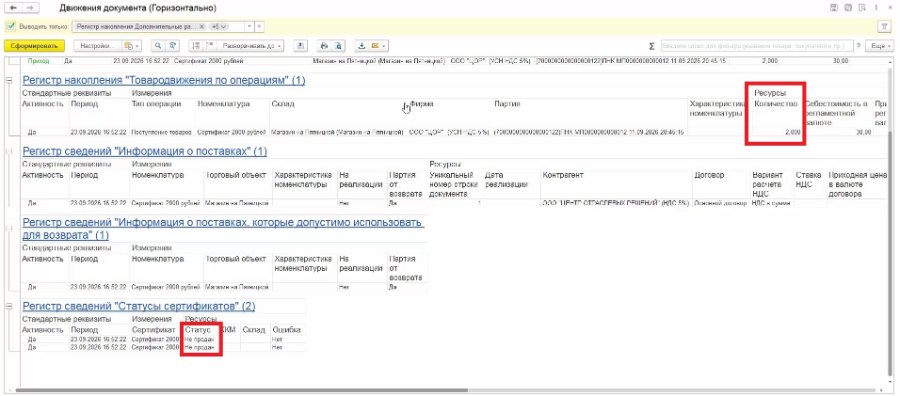The height and width of the screenshot is (396, 900).
Task: Select the 'Тип операции' column header
Action: point(157,104)
